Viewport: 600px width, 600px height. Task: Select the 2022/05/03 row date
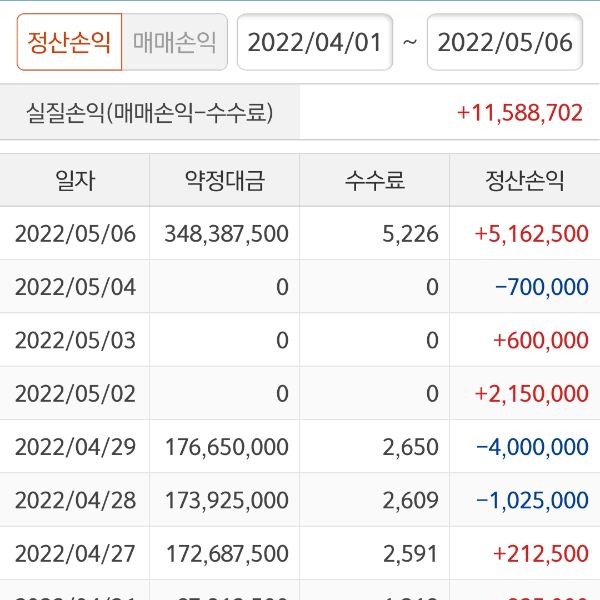click(75, 340)
